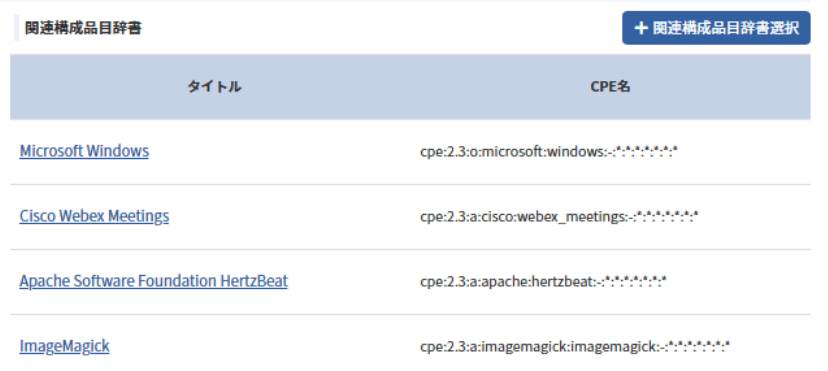Viewport: 828px width, 371px height.
Task: Select the cisco webex_meetings CPE string
Action: tap(559, 217)
